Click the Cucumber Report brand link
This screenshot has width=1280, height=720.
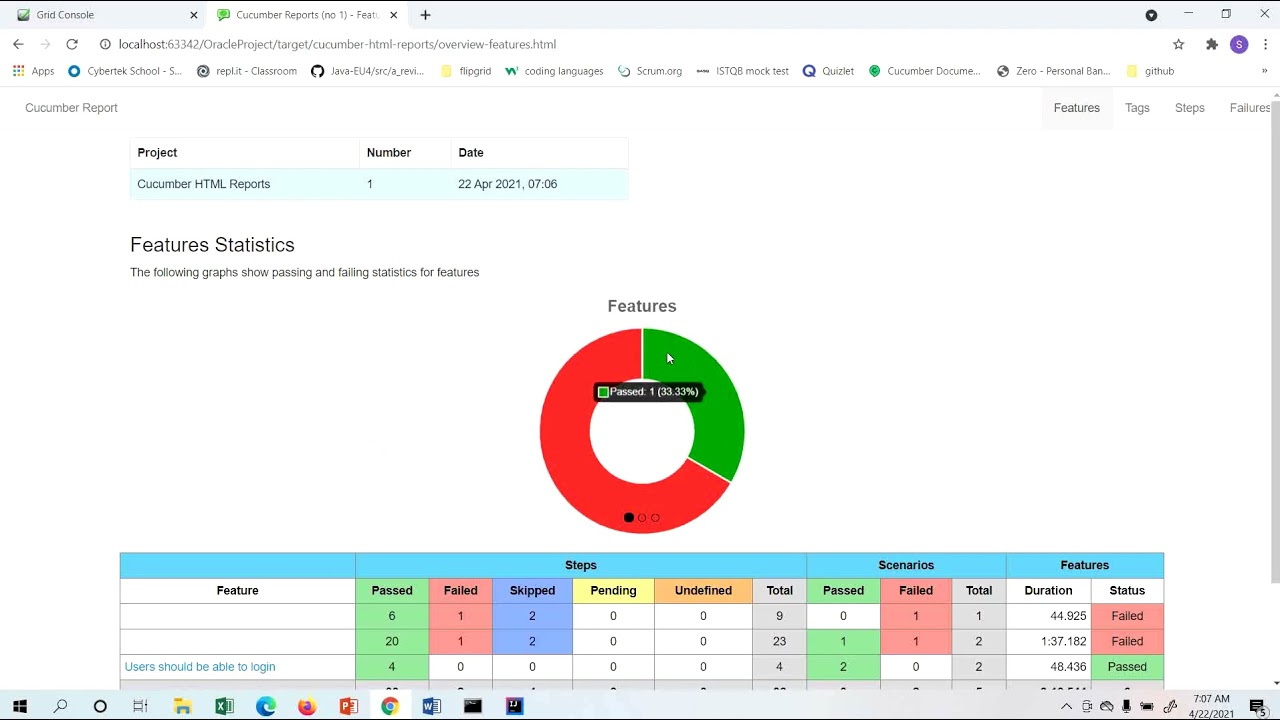71,108
